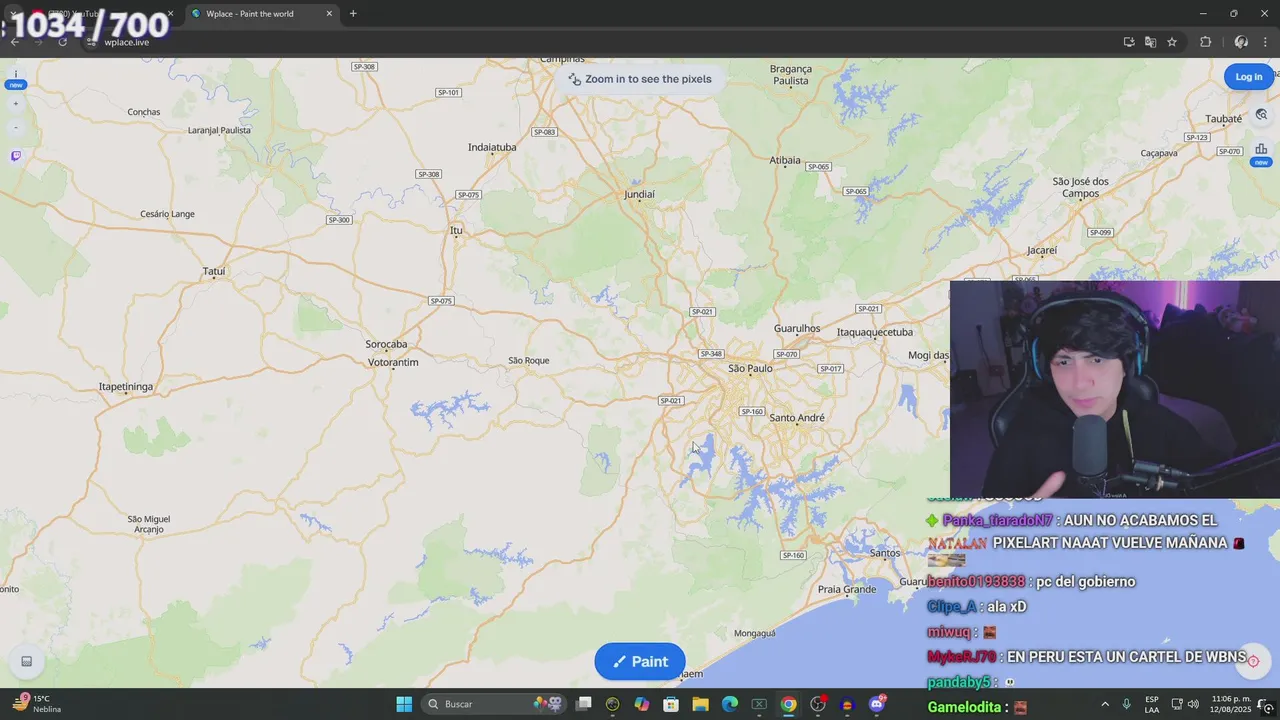Open Google Translate page icon

1150,42
